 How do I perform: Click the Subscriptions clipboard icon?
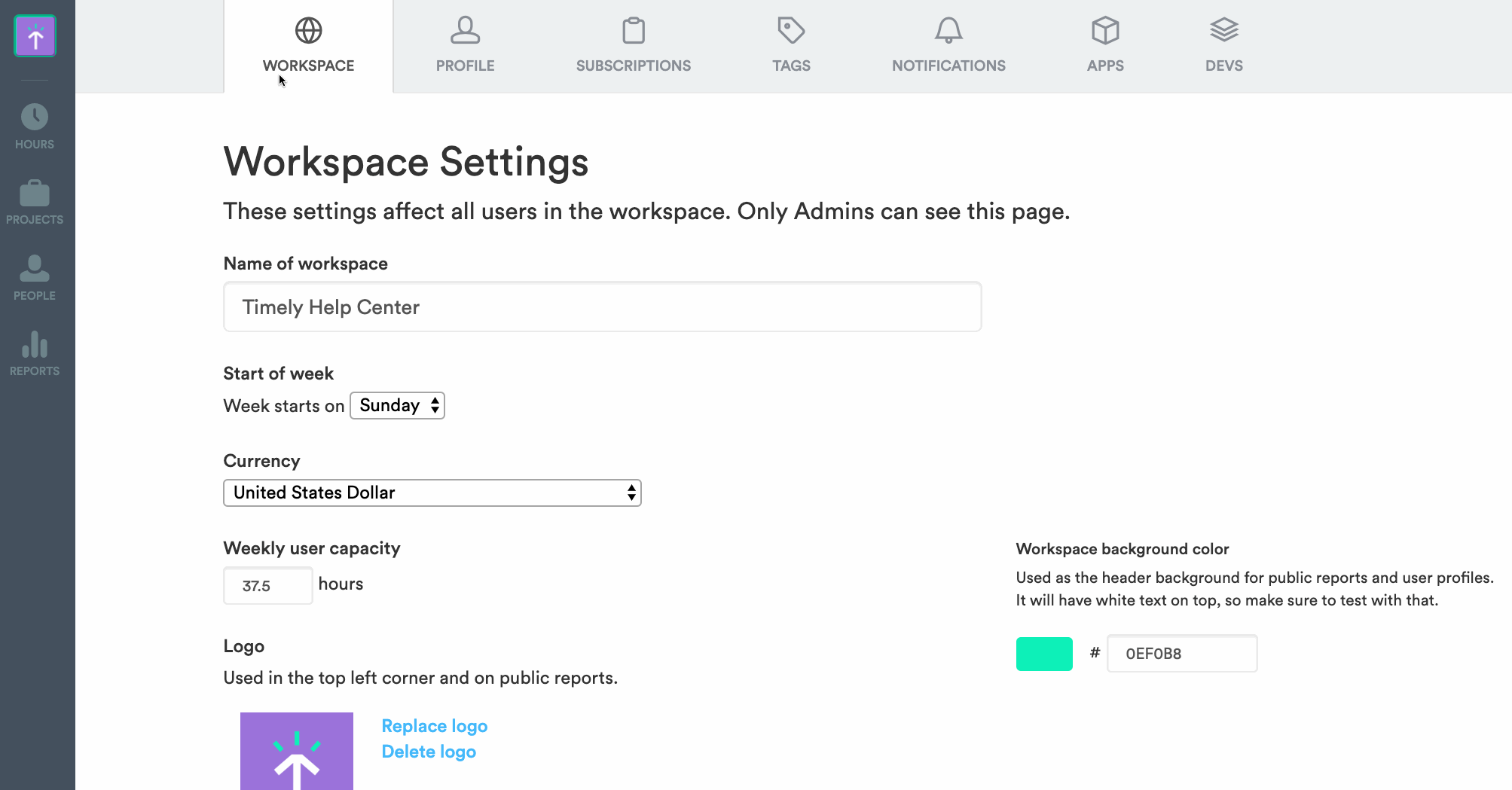tap(633, 31)
